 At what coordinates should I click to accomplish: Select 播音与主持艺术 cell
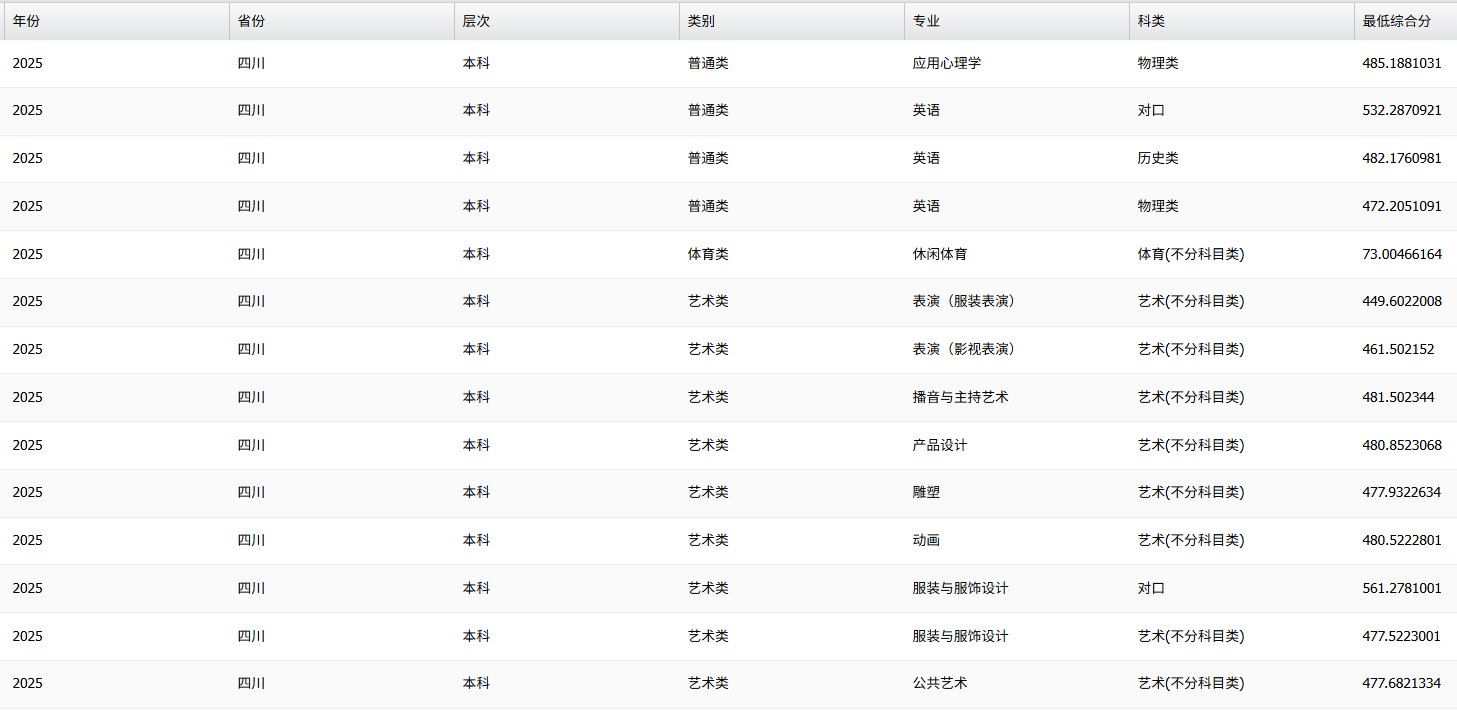pyautogui.click(x=960, y=397)
